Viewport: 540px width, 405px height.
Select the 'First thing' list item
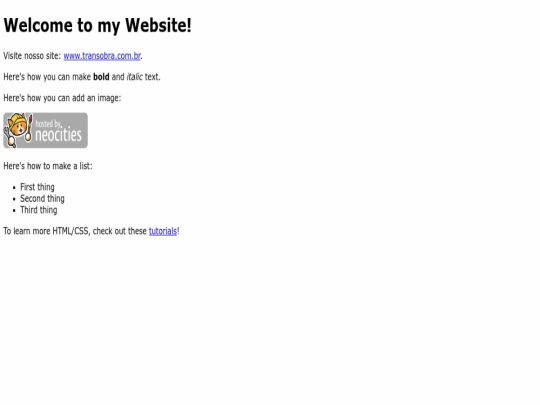[x=37, y=187]
